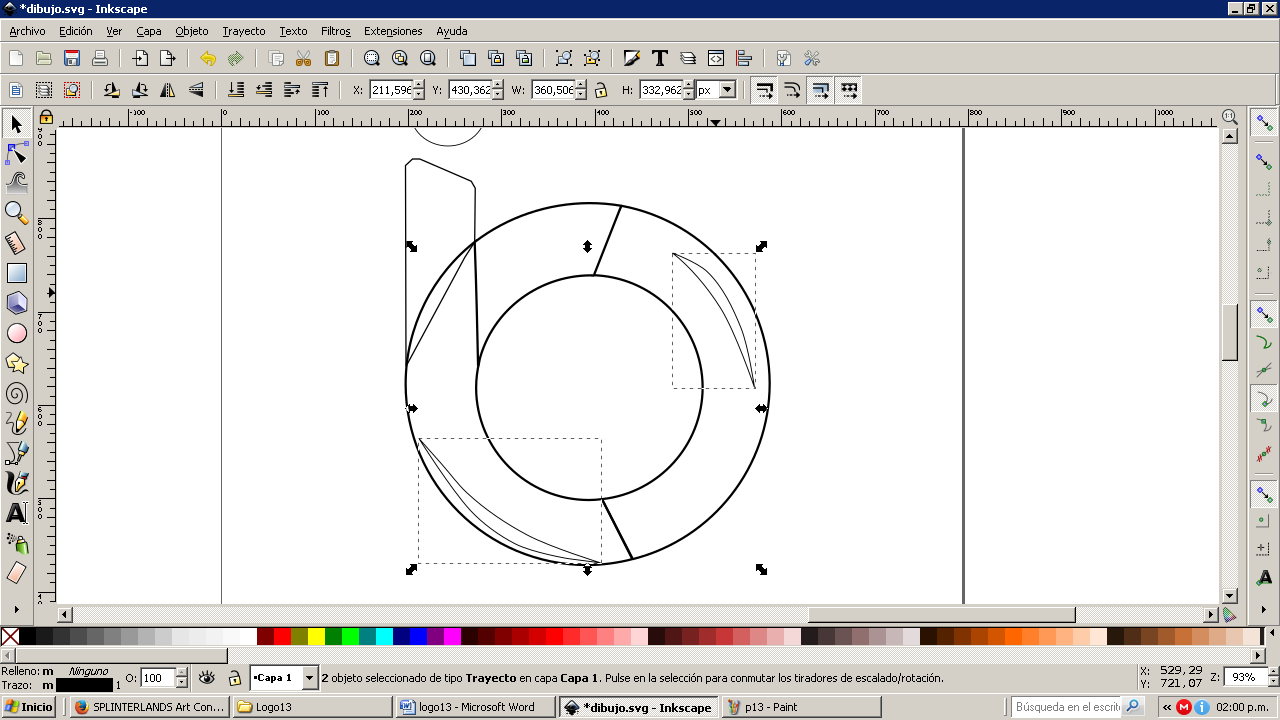Select the Star and polygon tool
This screenshot has height=720, width=1280.
(16, 363)
